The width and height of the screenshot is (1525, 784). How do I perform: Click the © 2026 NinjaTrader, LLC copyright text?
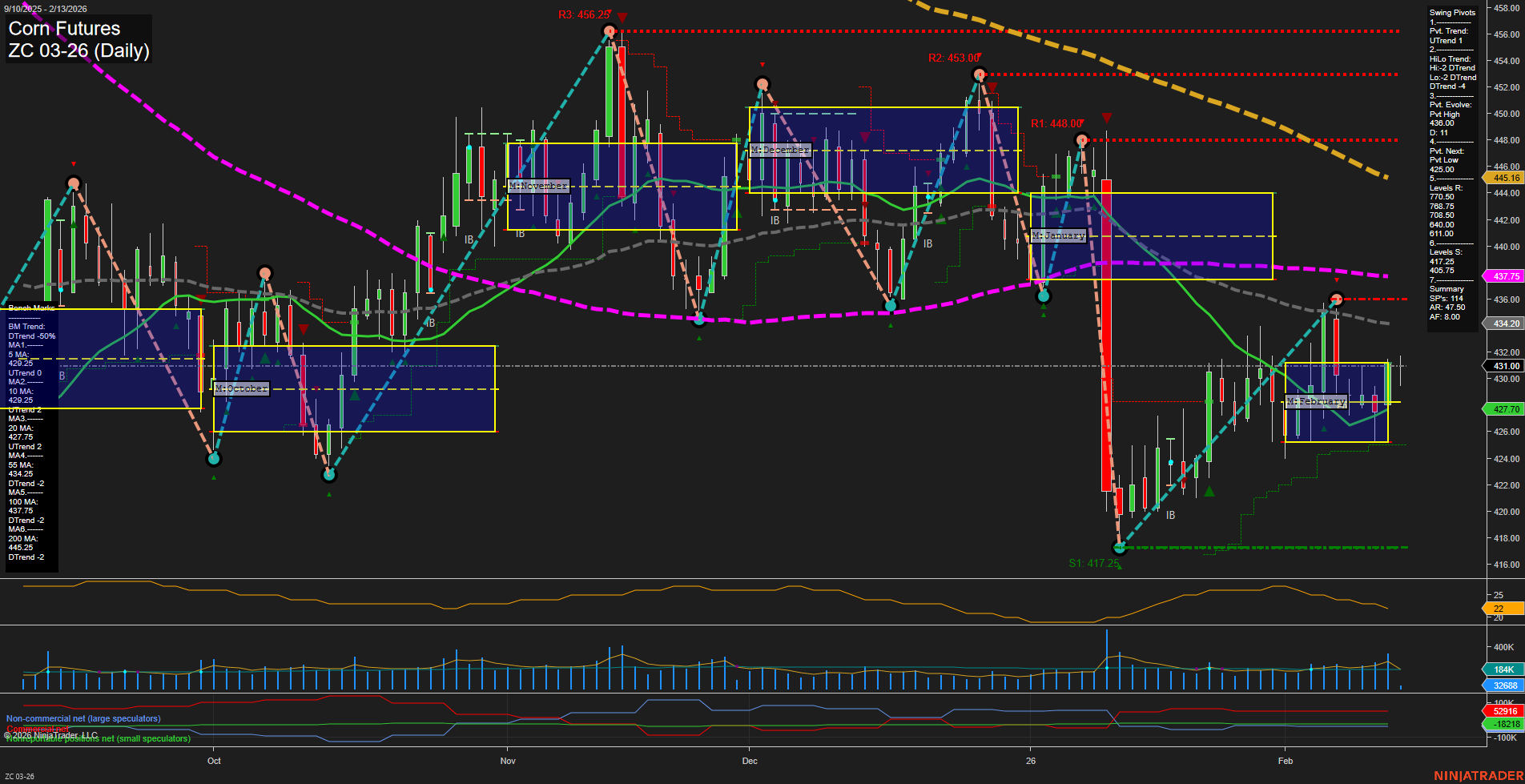coord(50,734)
